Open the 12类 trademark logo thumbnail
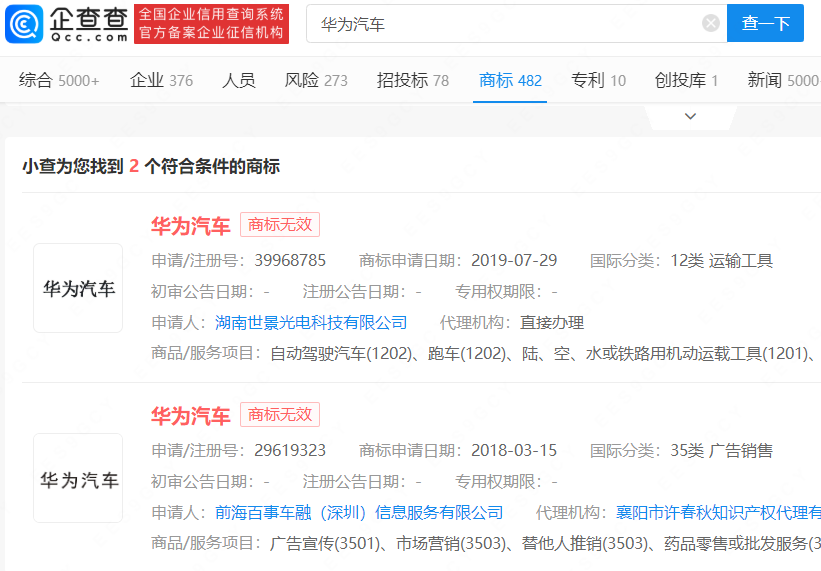 [x=78, y=288]
